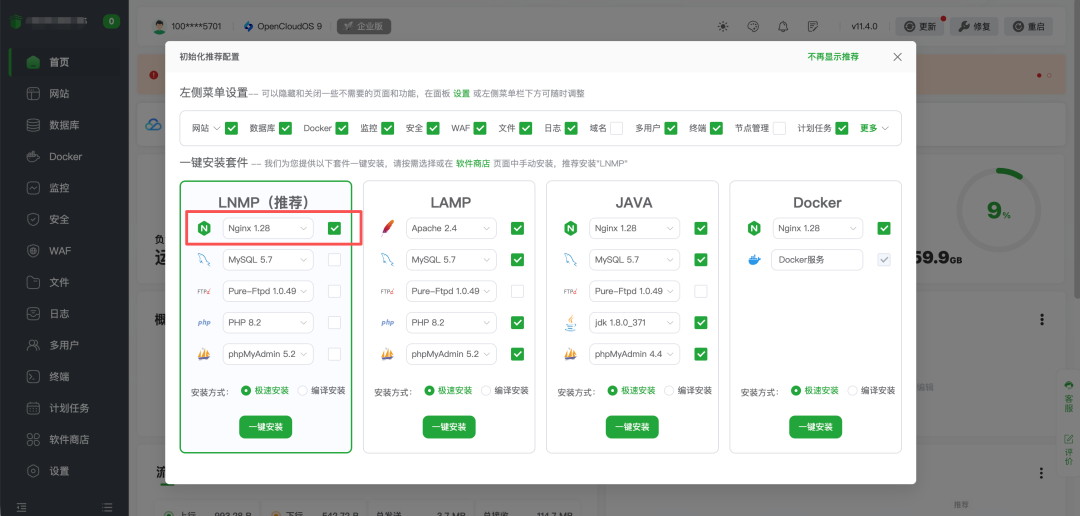Image resolution: width=1080 pixels, height=516 pixels.
Task: Enable the 域名 menu checkbox
Action: pyautogui.click(x=616, y=128)
